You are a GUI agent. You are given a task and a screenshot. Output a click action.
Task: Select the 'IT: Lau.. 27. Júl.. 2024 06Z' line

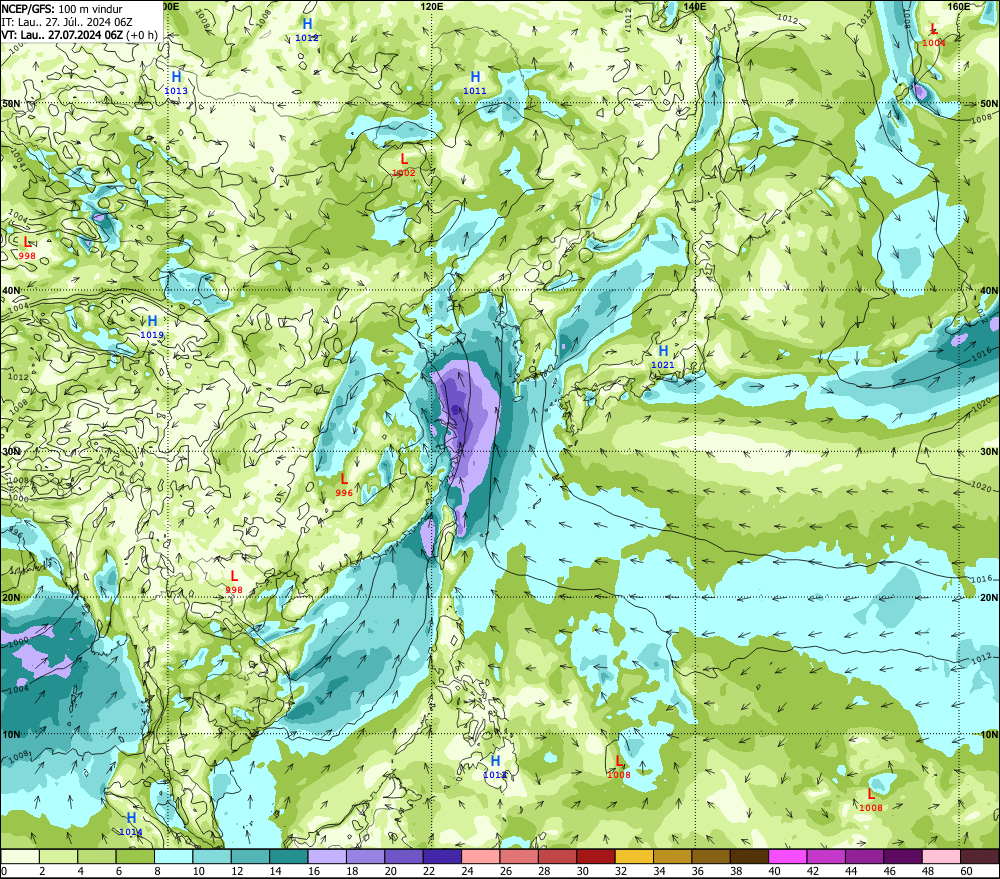tap(67, 22)
